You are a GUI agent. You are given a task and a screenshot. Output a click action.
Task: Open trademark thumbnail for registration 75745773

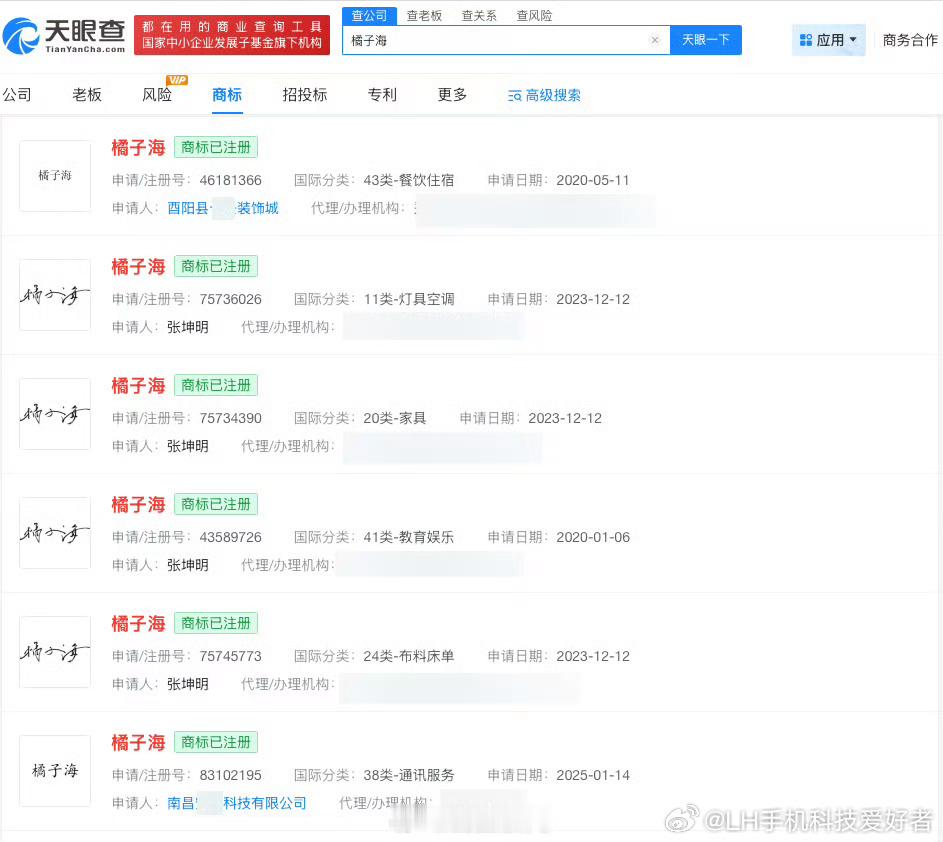(55, 652)
